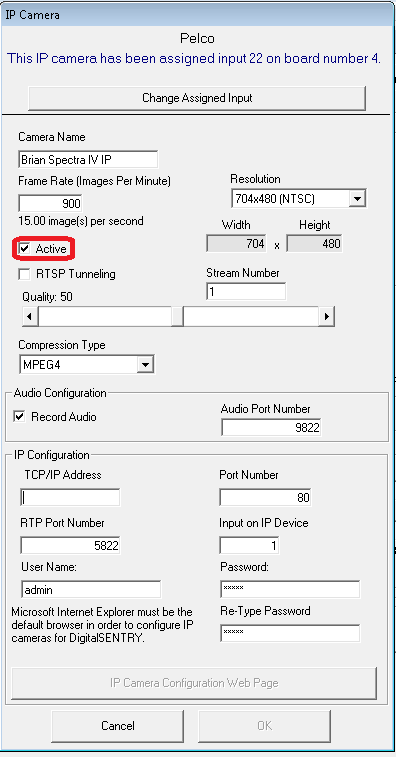Uncheck the Record Audio checkbox
396x757 pixels.
19,417
